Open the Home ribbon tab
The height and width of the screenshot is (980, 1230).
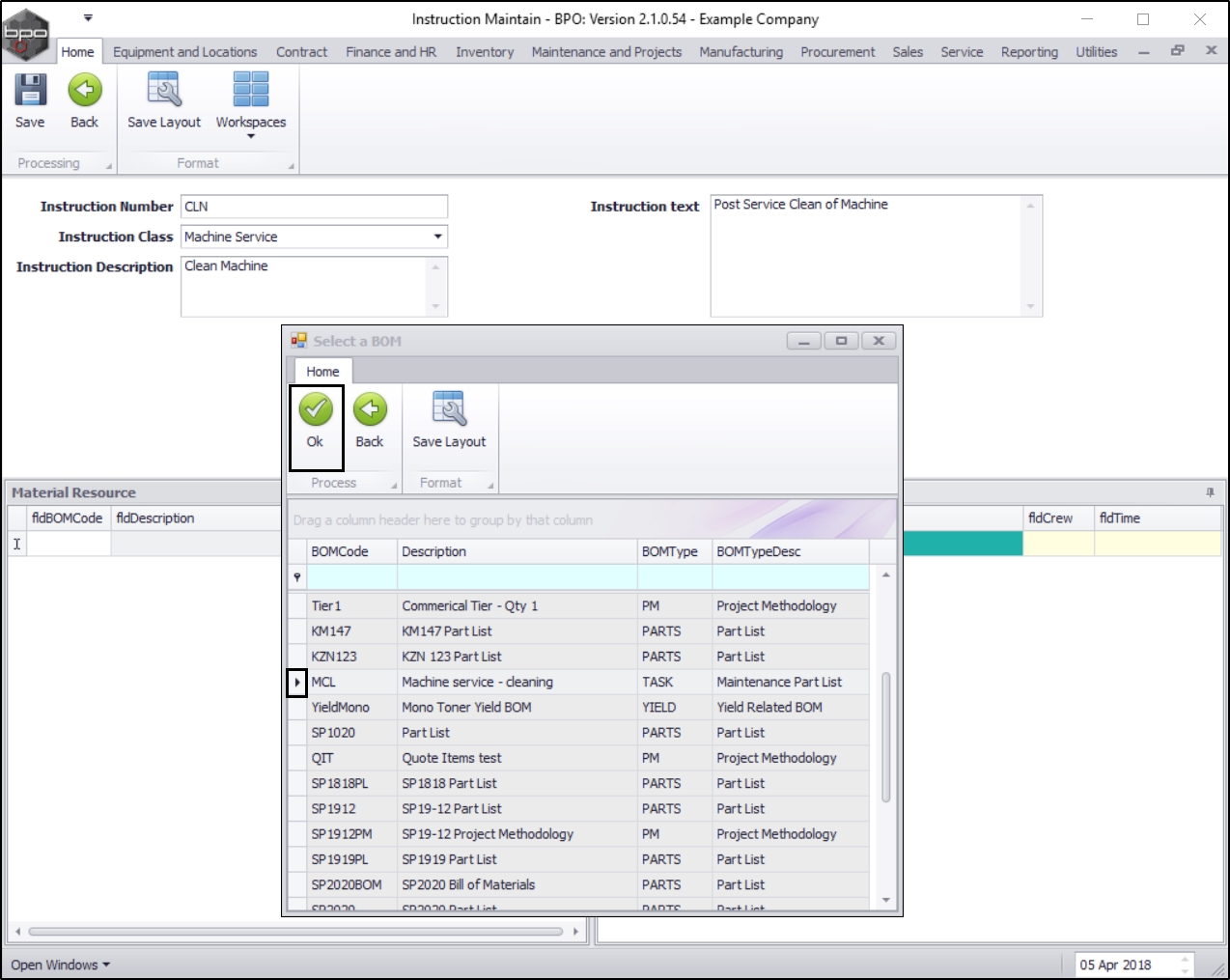pos(77,52)
